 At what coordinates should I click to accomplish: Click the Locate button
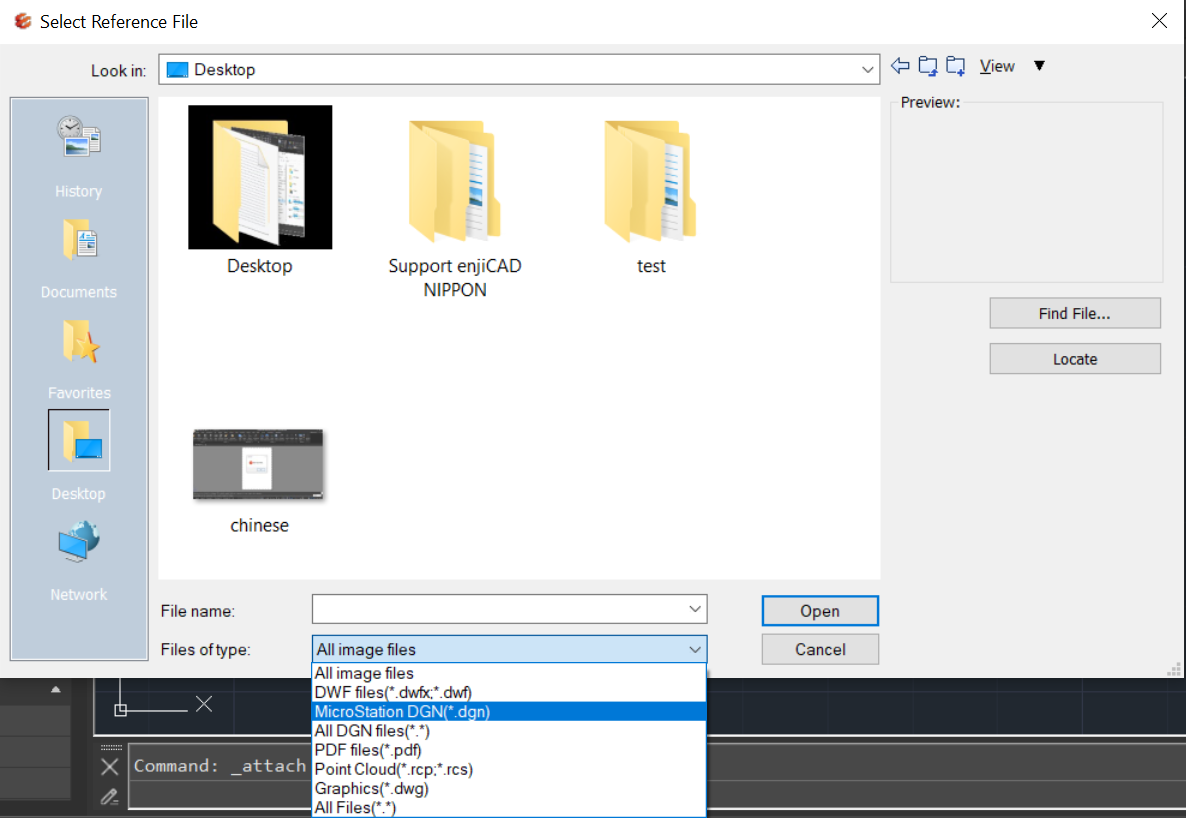point(1075,359)
